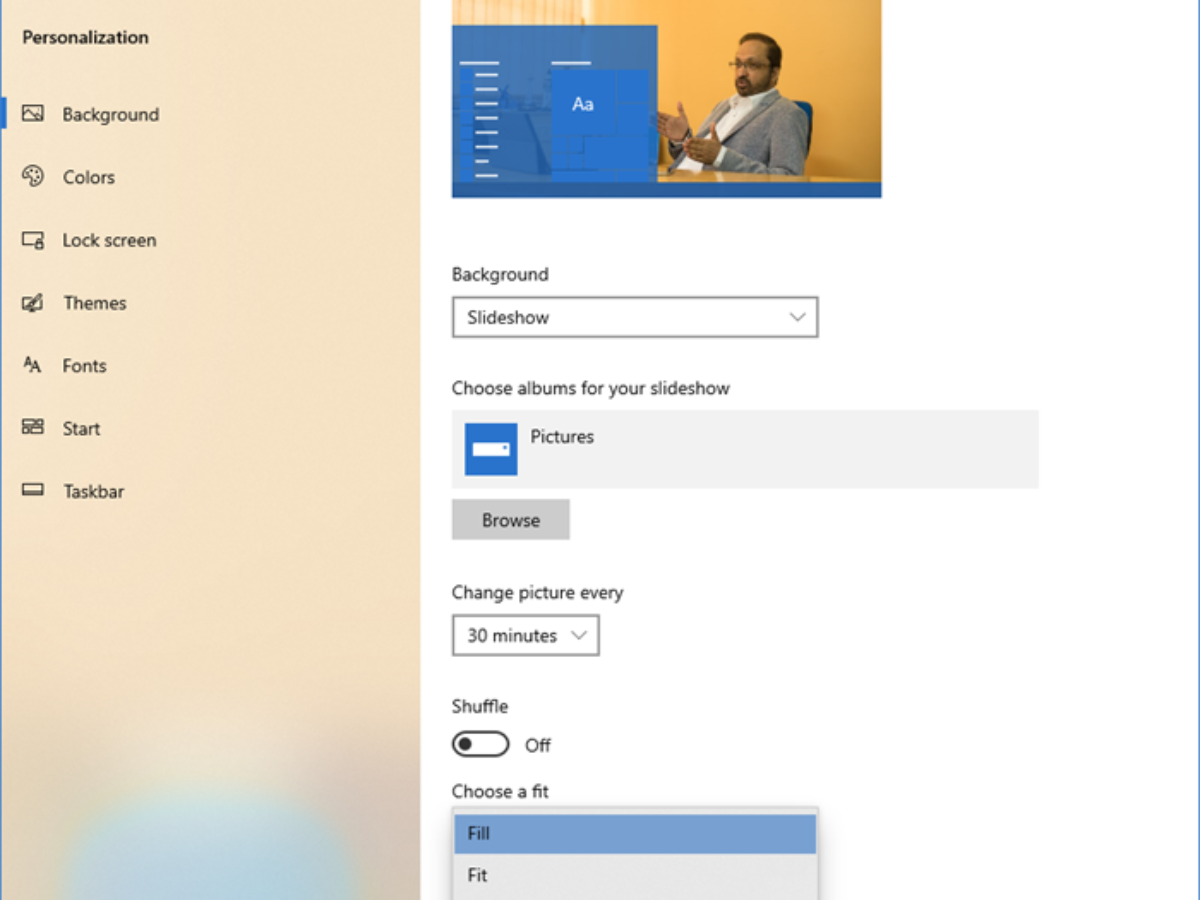Toggle the Shuffle switch on
Screen dimensions: 1200x900
(x=481, y=745)
